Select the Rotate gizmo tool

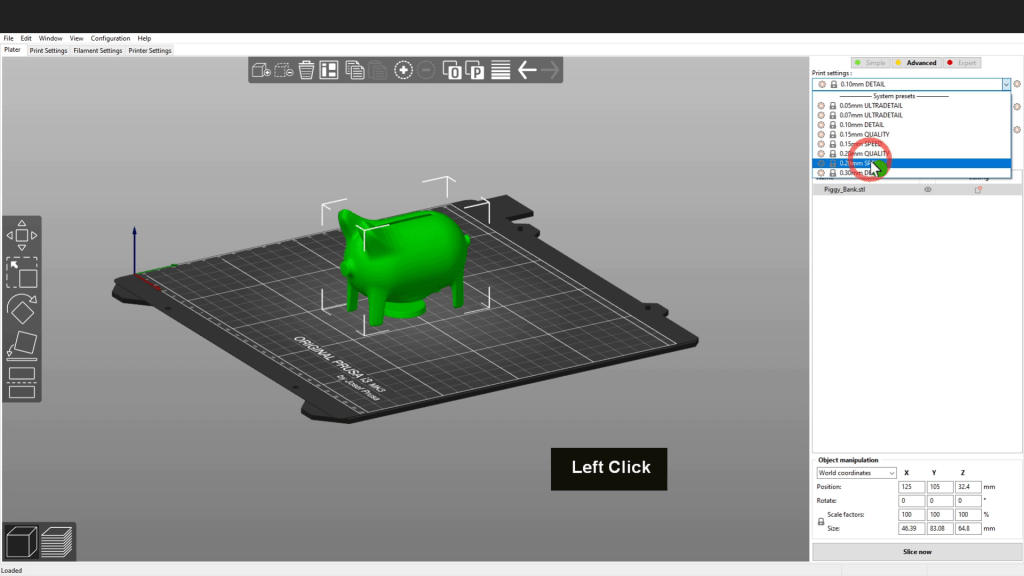click(22, 307)
